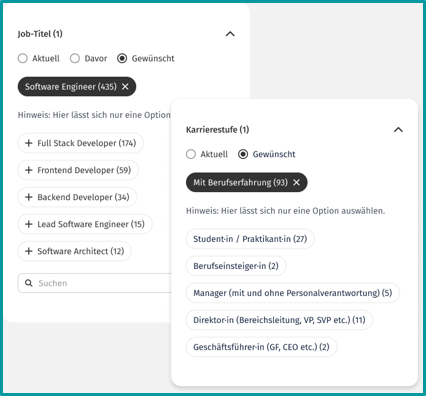Click plus icon beside Lead Software Engineer

(x=29, y=224)
